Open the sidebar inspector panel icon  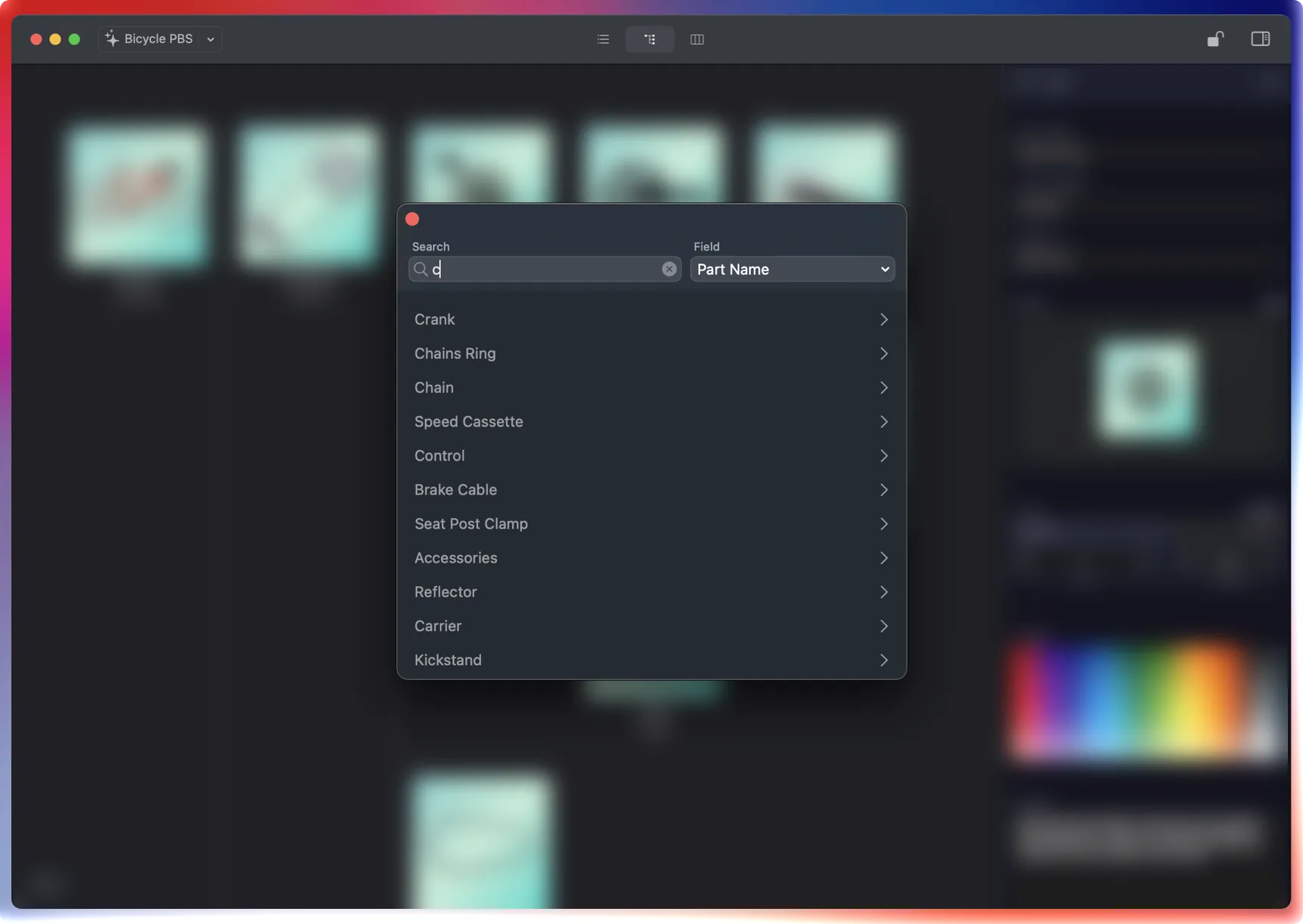coord(1260,39)
